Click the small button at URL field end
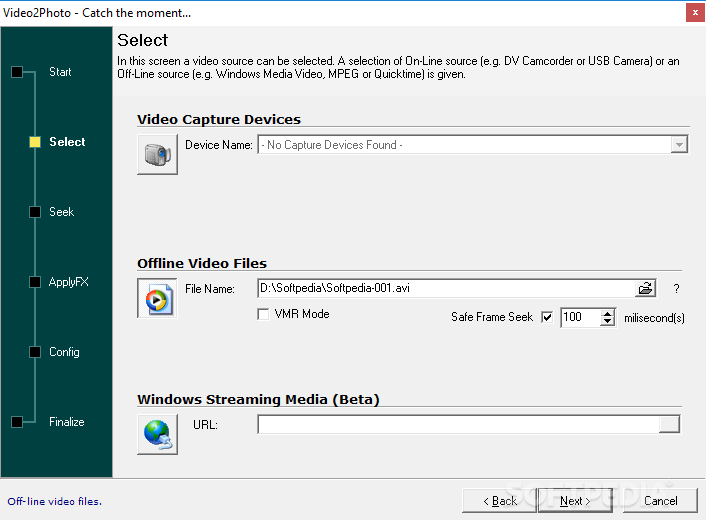 (x=669, y=424)
